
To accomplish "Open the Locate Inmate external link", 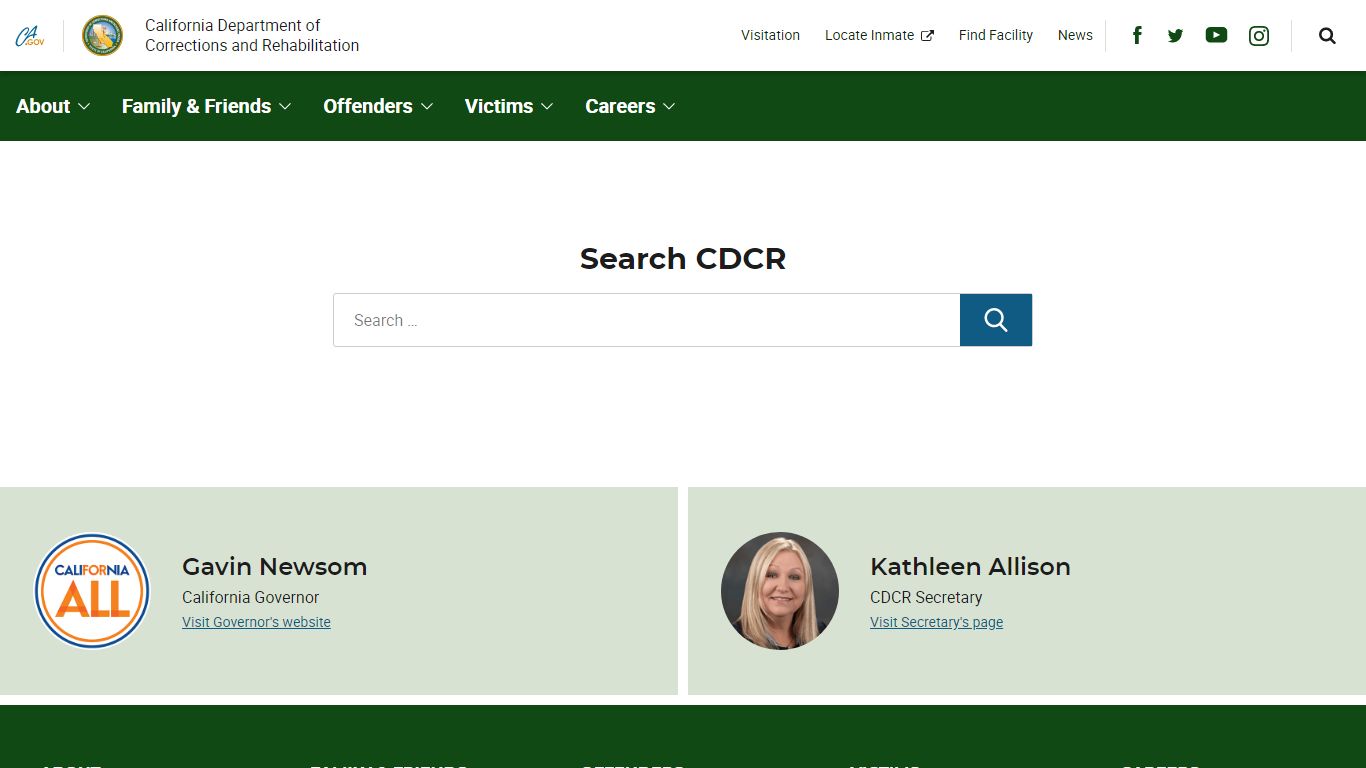I will point(879,35).
